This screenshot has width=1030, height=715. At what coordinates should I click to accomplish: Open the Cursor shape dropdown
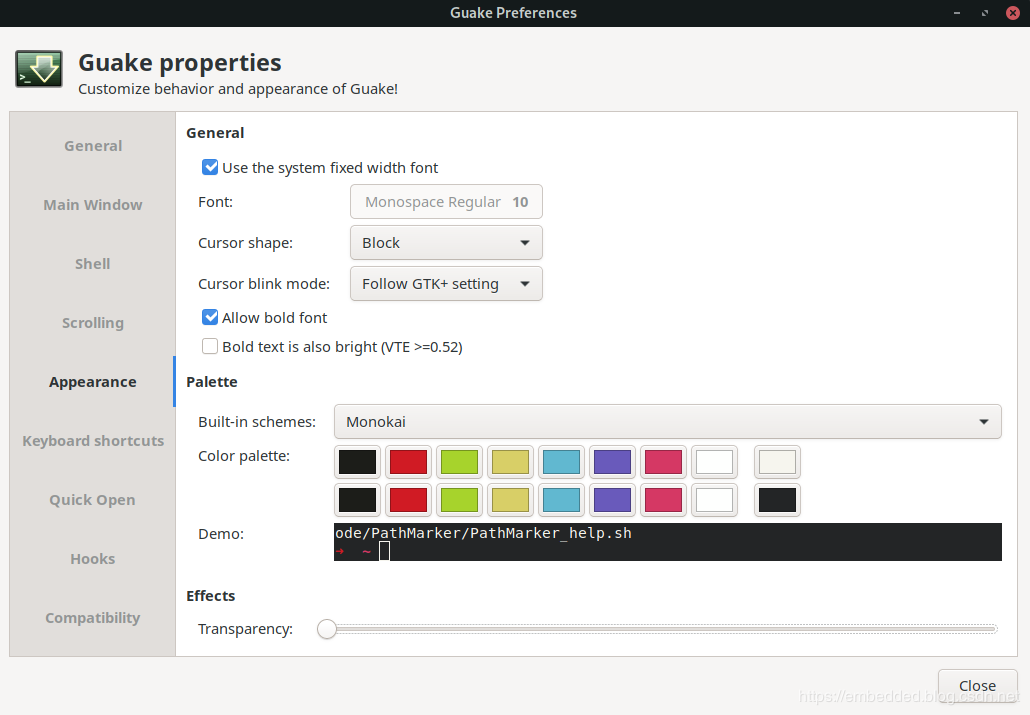[x=446, y=243]
